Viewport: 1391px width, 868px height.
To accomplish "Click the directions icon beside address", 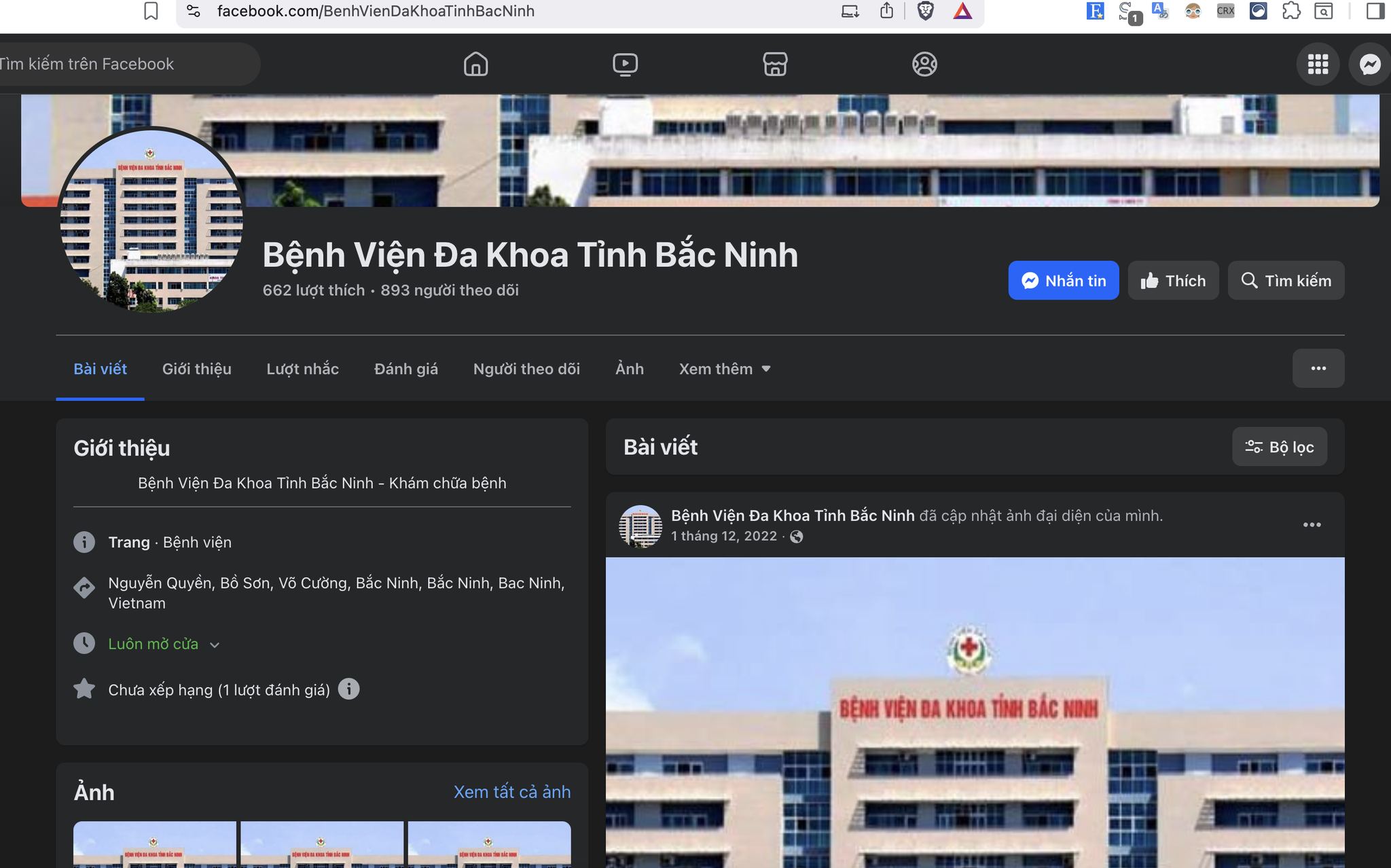I will coord(84,587).
